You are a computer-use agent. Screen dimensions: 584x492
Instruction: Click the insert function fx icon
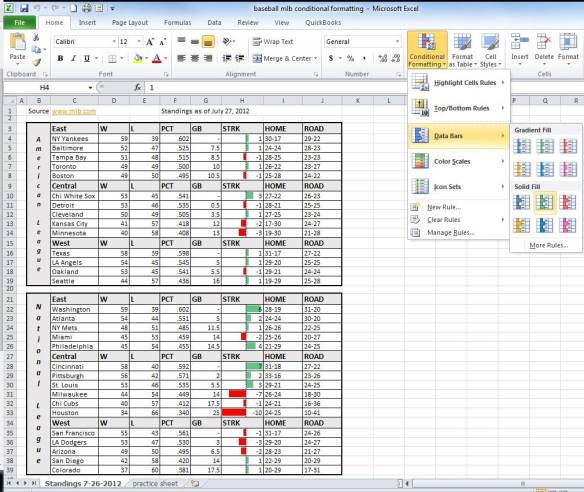tap(137, 88)
